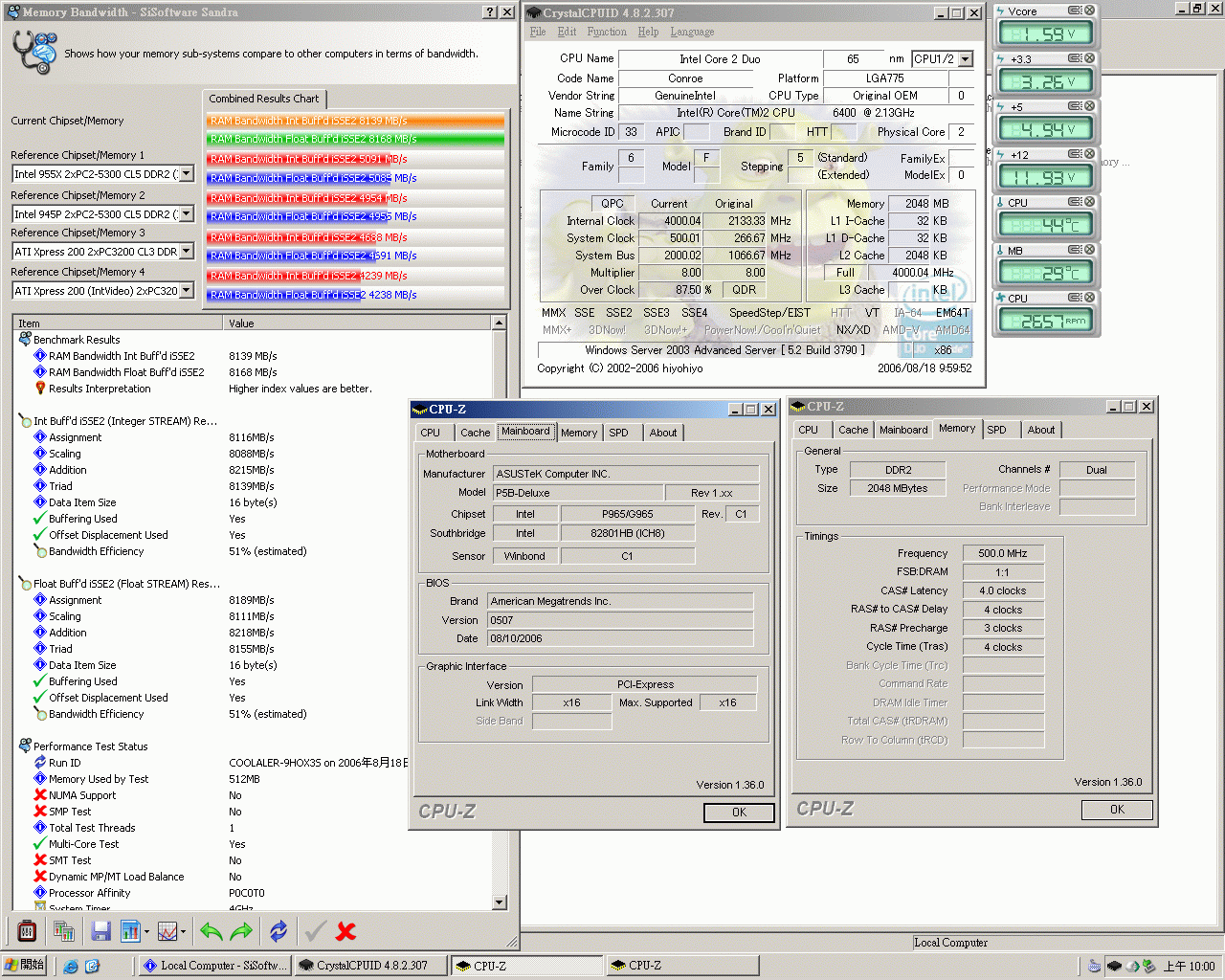Click Vcore gauge settings icon
The image size is (1225, 980).
(x=1075, y=11)
